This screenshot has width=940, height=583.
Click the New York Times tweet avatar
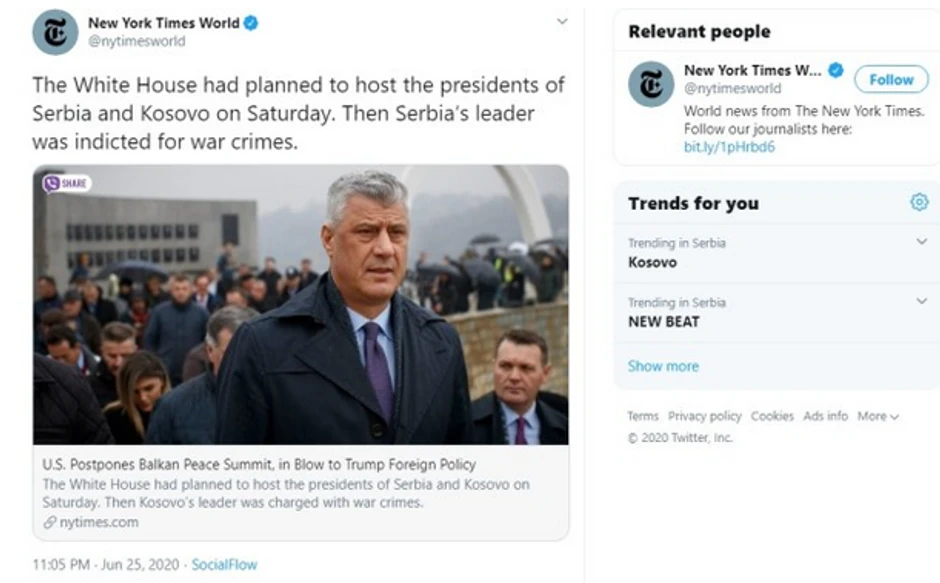55,32
